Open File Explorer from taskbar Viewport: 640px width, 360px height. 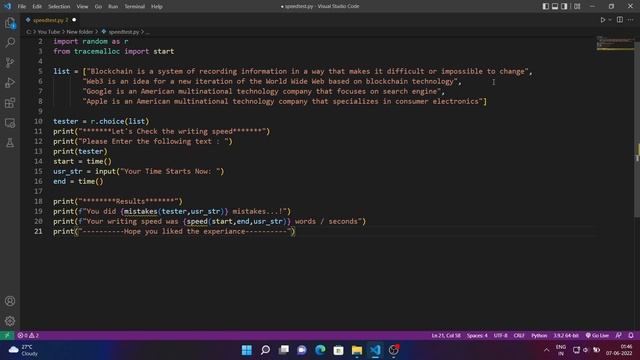click(x=357, y=350)
